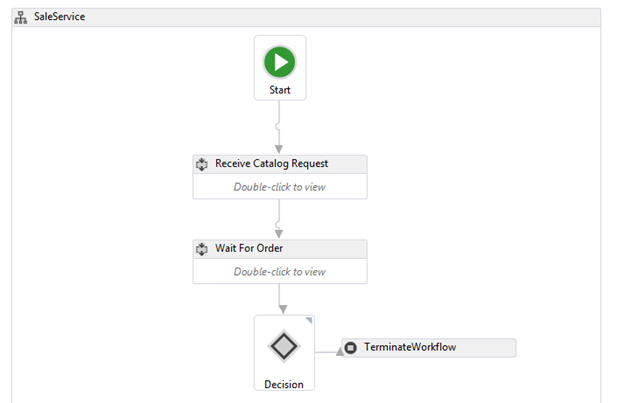Select the Decision node label
The height and width of the screenshot is (403, 624).
click(283, 382)
